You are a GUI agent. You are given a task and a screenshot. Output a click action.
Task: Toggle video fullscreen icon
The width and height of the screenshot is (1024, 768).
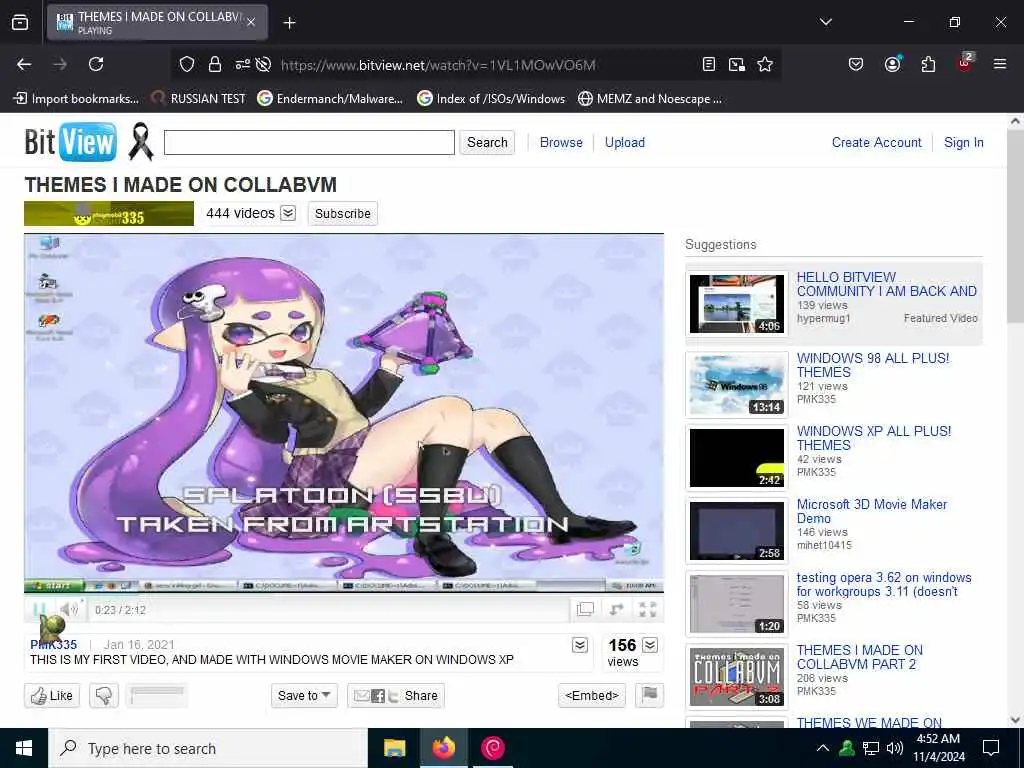pyautogui.click(x=647, y=609)
